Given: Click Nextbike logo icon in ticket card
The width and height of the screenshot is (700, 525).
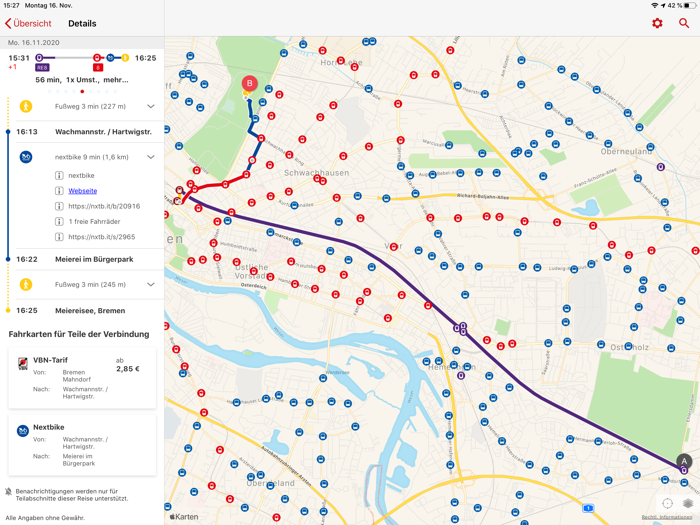Looking at the screenshot, I should tap(23, 431).
